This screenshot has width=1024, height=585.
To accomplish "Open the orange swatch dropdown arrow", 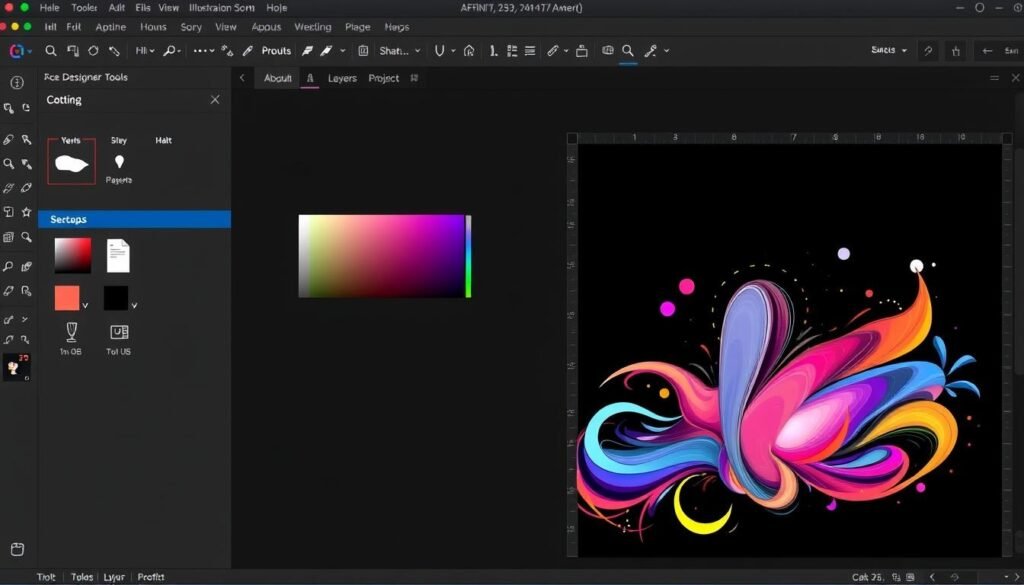I will pyautogui.click(x=85, y=305).
